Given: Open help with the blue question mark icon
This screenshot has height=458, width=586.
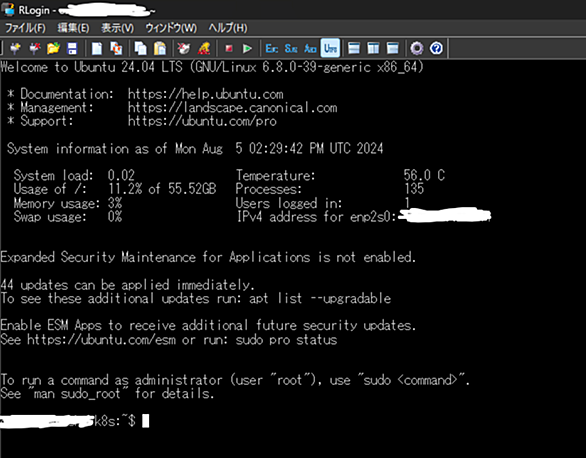Looking at the screenshot, I should (x=436, y=48).
